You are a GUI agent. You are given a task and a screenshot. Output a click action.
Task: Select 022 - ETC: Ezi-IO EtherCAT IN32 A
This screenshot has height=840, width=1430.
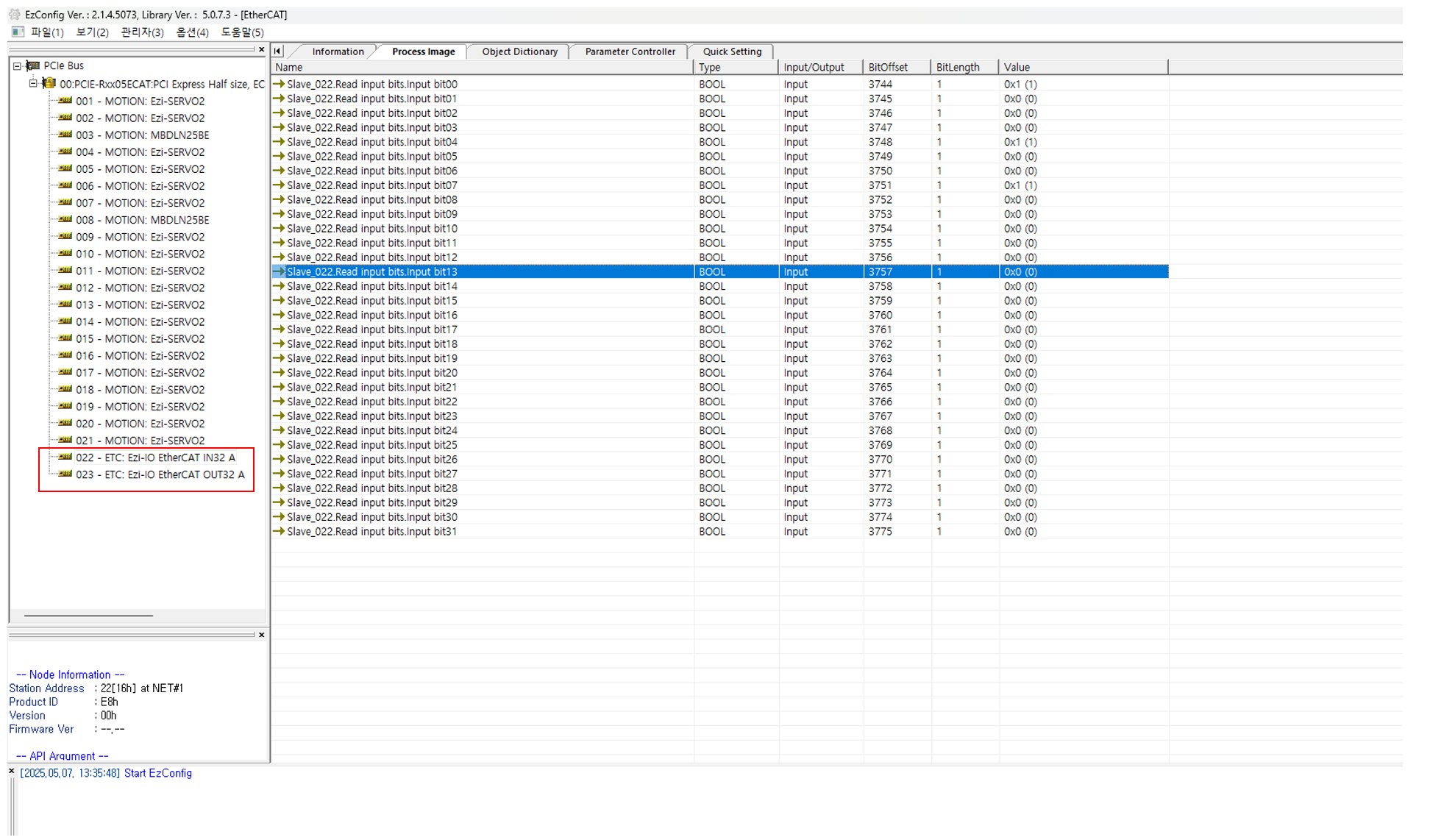(155, 458)
